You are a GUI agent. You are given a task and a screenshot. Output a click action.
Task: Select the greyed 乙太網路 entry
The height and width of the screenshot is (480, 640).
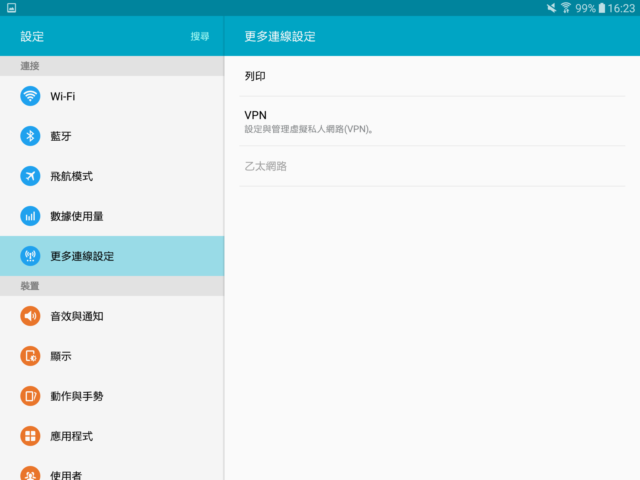coord(432,166)
